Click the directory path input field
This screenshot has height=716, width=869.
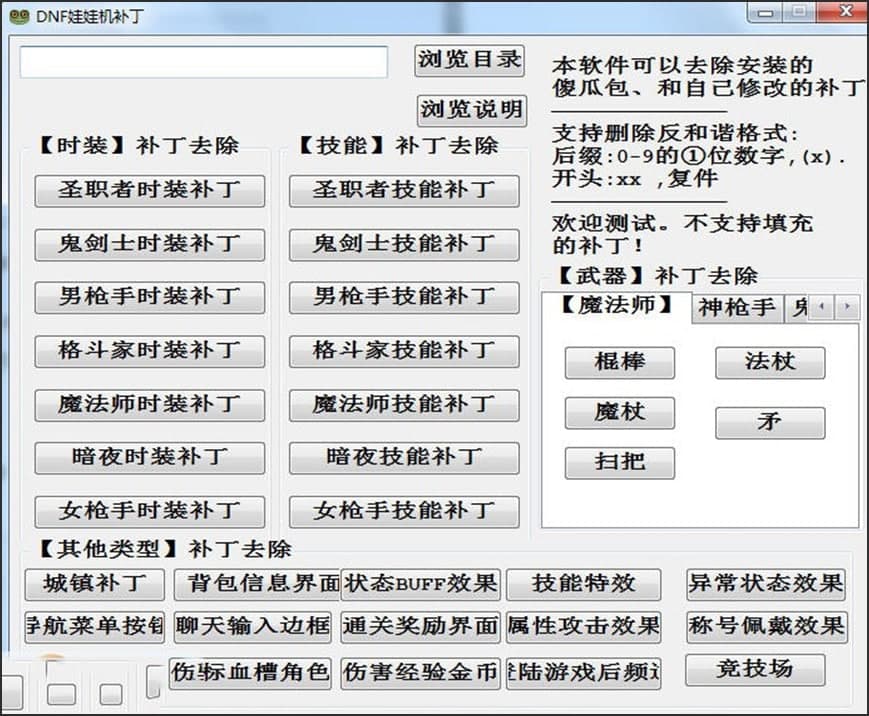point(204,62)
